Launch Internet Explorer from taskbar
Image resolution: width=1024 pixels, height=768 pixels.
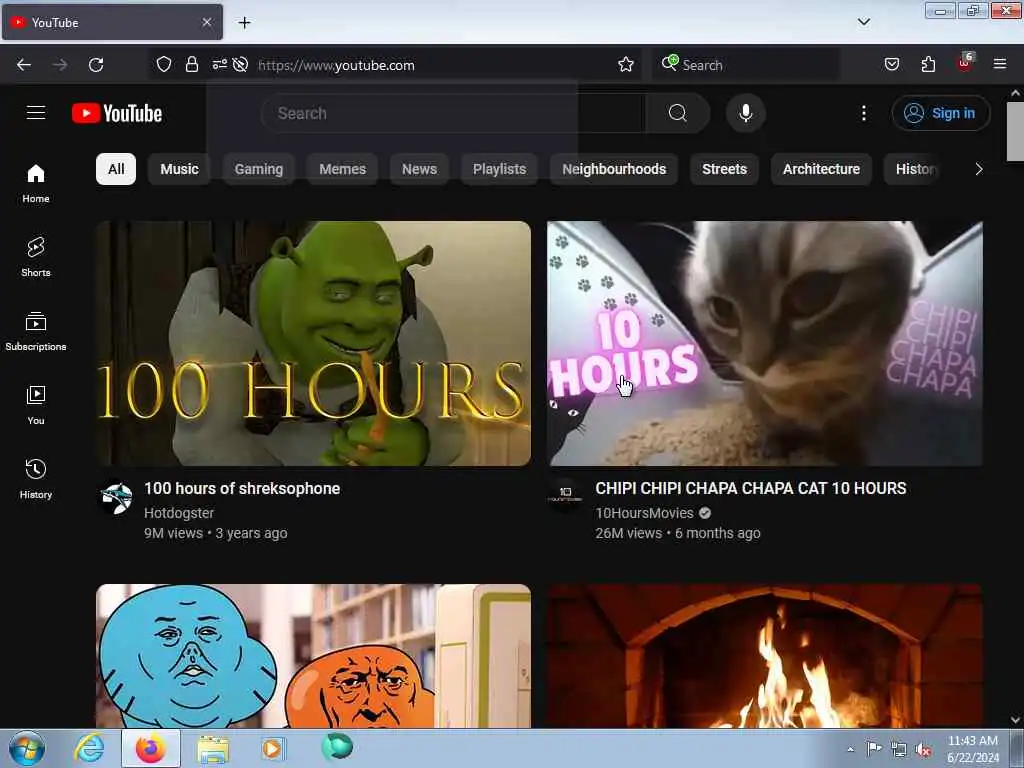(x=89, y=748)
